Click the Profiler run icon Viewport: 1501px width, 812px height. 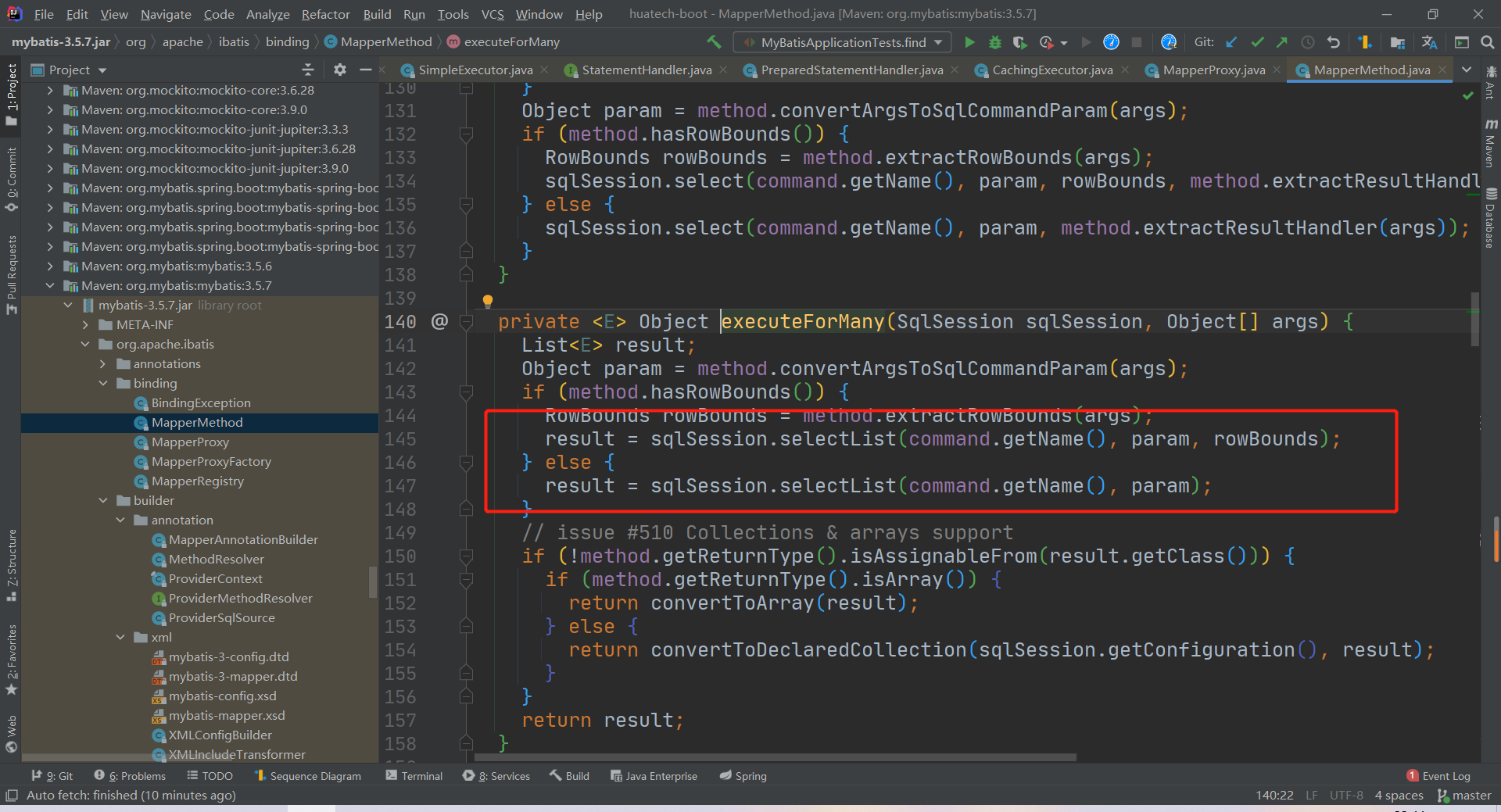click(x=1048, y=42)
